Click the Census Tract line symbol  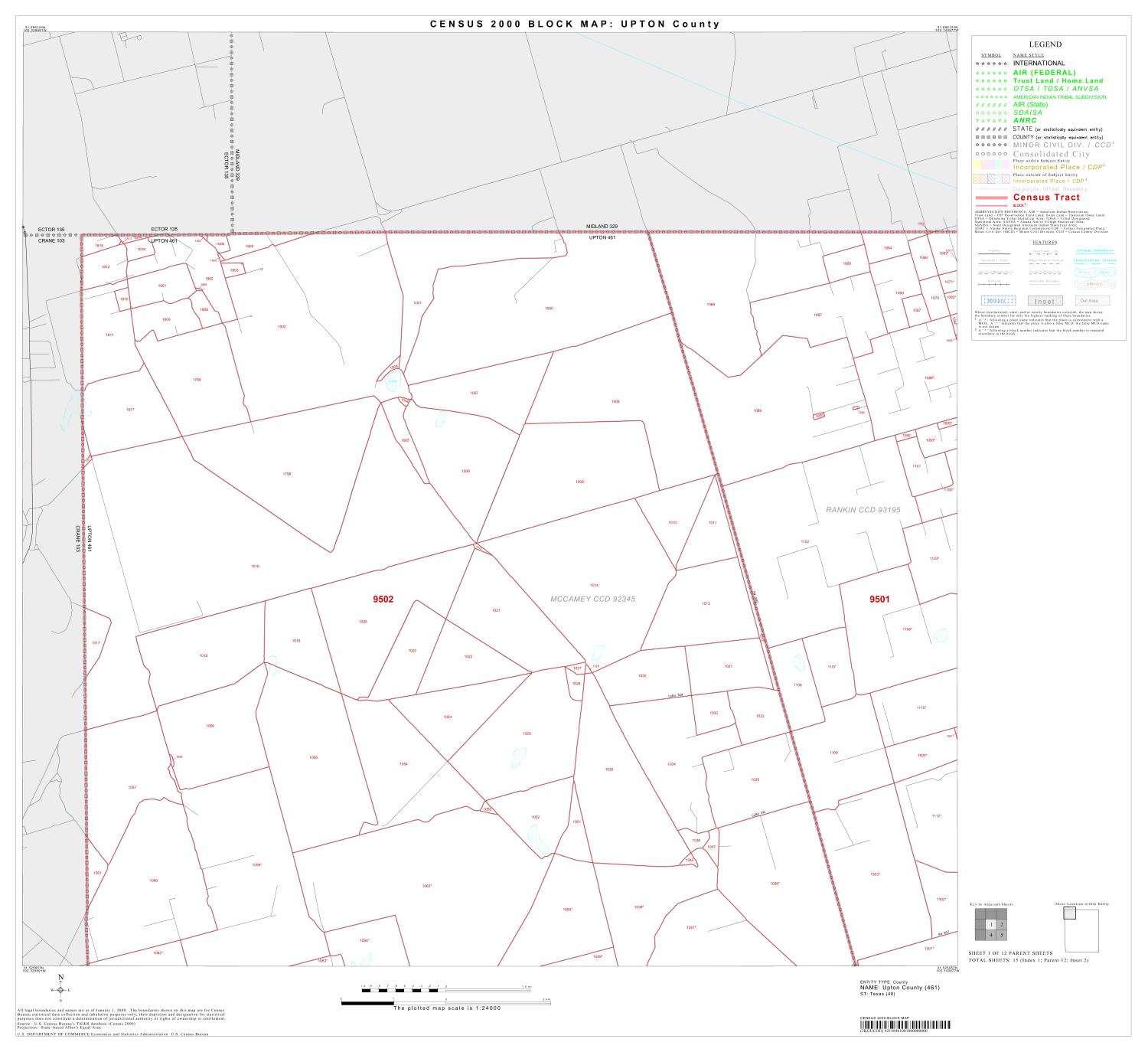coord(990,198)
